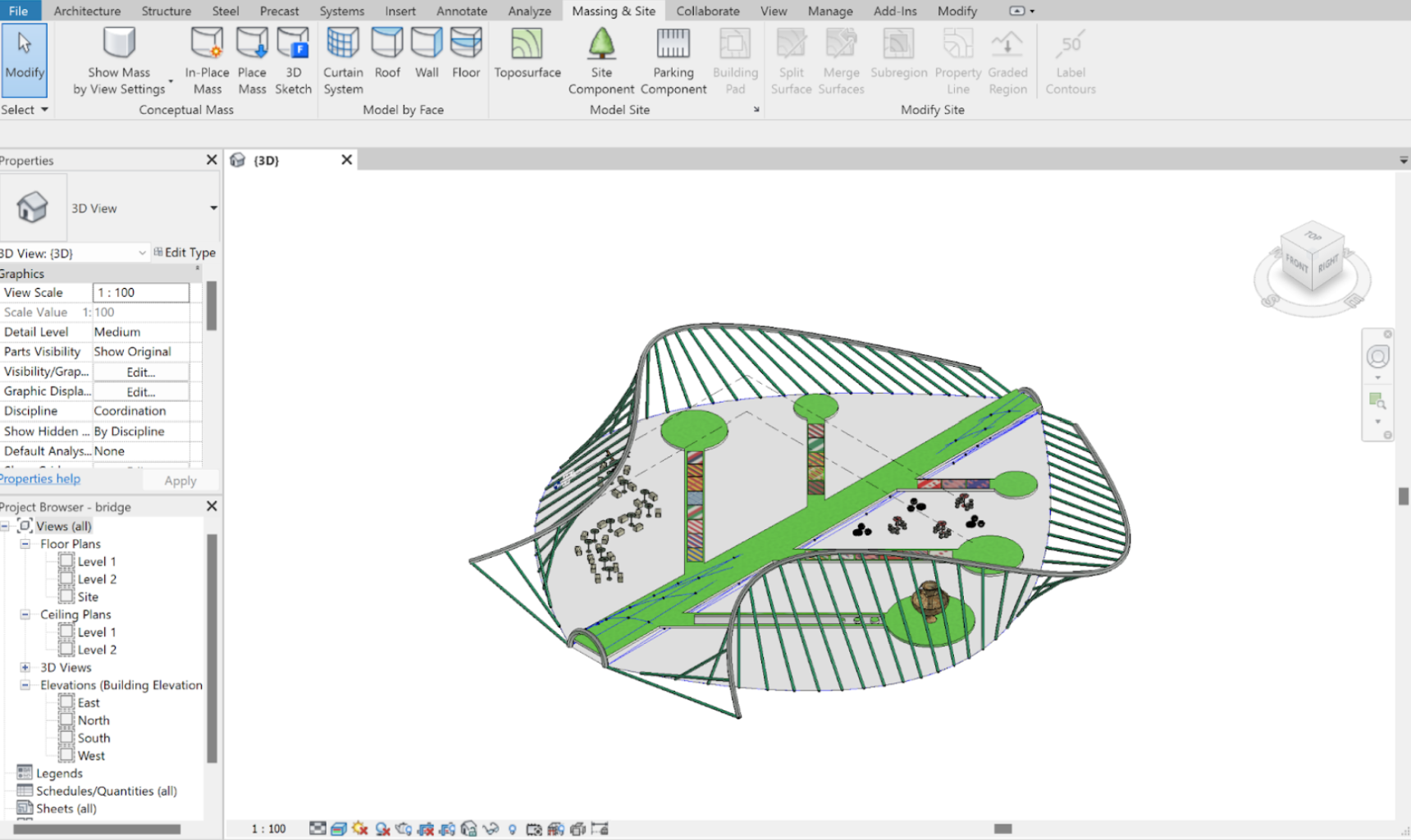1411x840 pixels.
Task: Open Detail Level in view control bar
Action: tap(317, 829)
